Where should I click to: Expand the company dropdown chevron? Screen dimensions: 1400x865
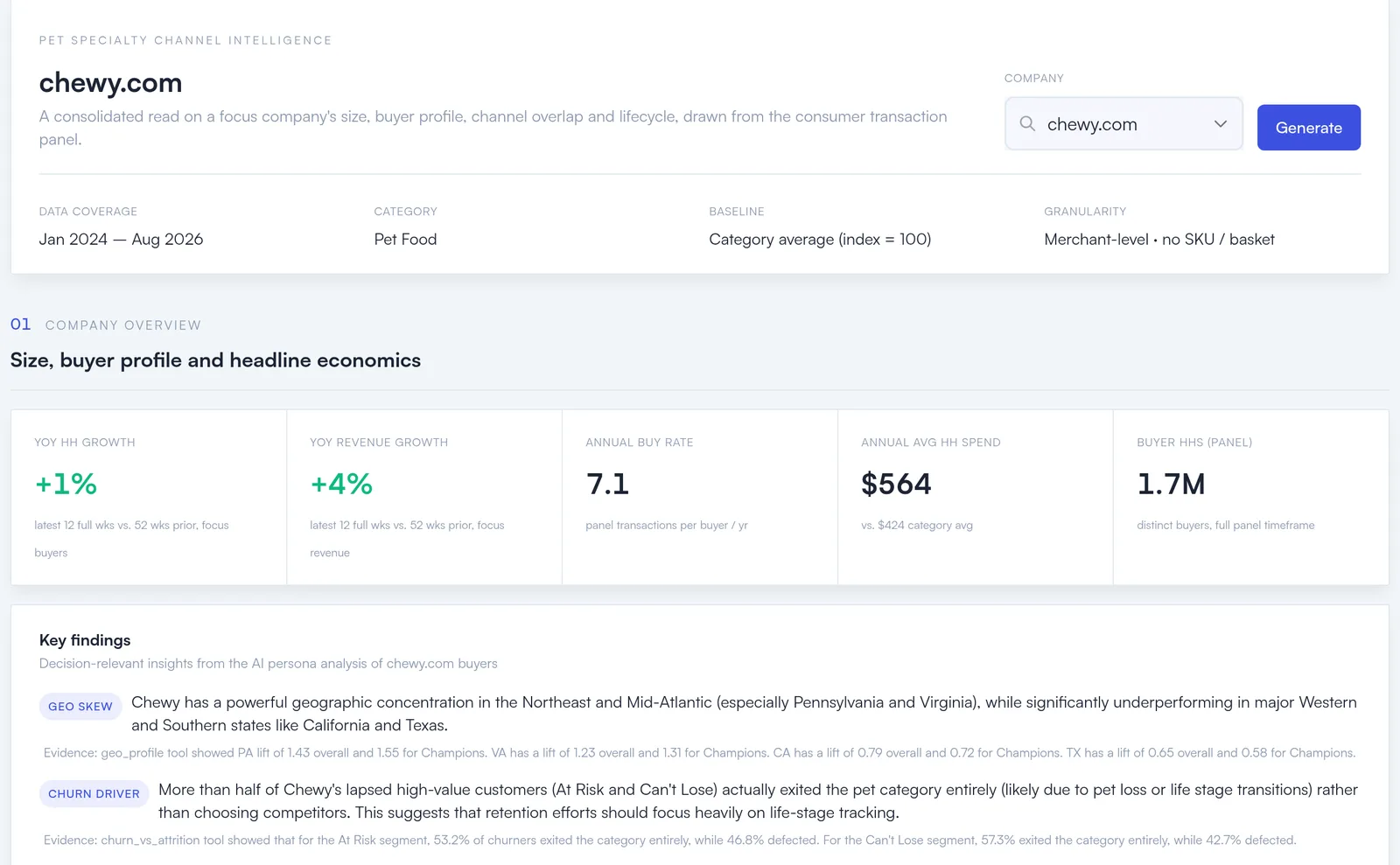(1221, 123)
